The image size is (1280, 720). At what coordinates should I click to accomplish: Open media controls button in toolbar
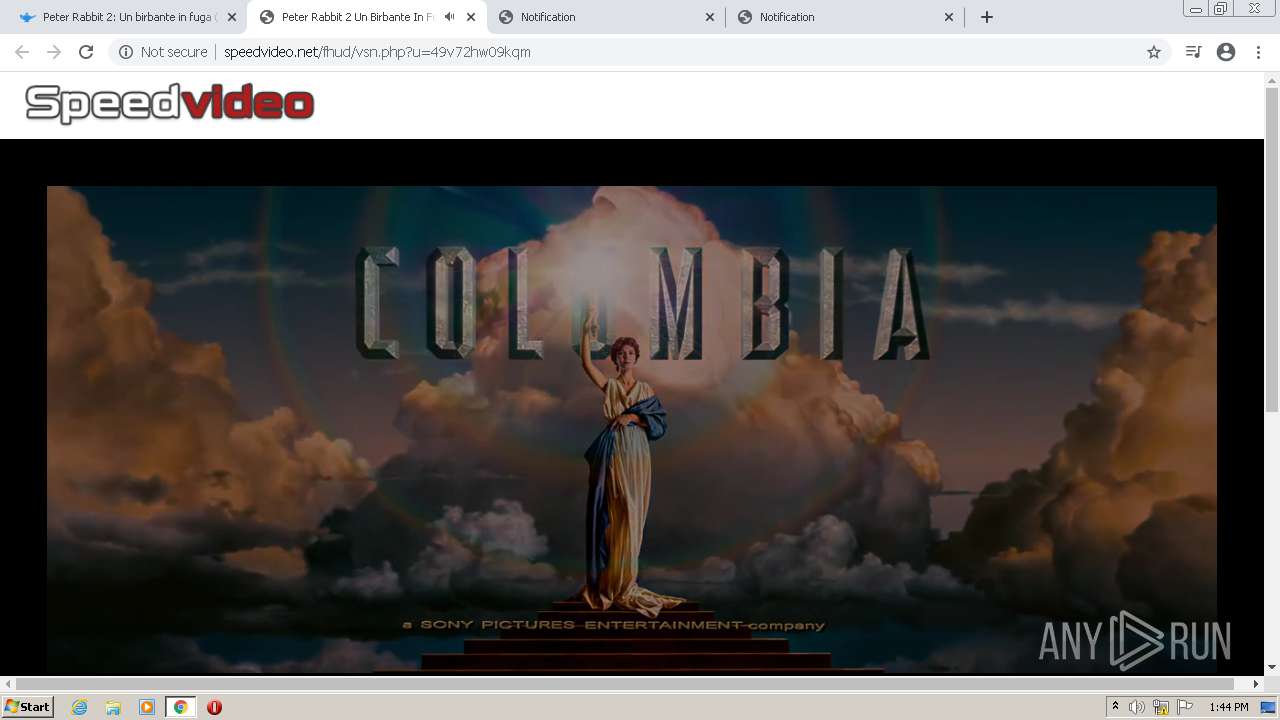tap(1193, 52)
